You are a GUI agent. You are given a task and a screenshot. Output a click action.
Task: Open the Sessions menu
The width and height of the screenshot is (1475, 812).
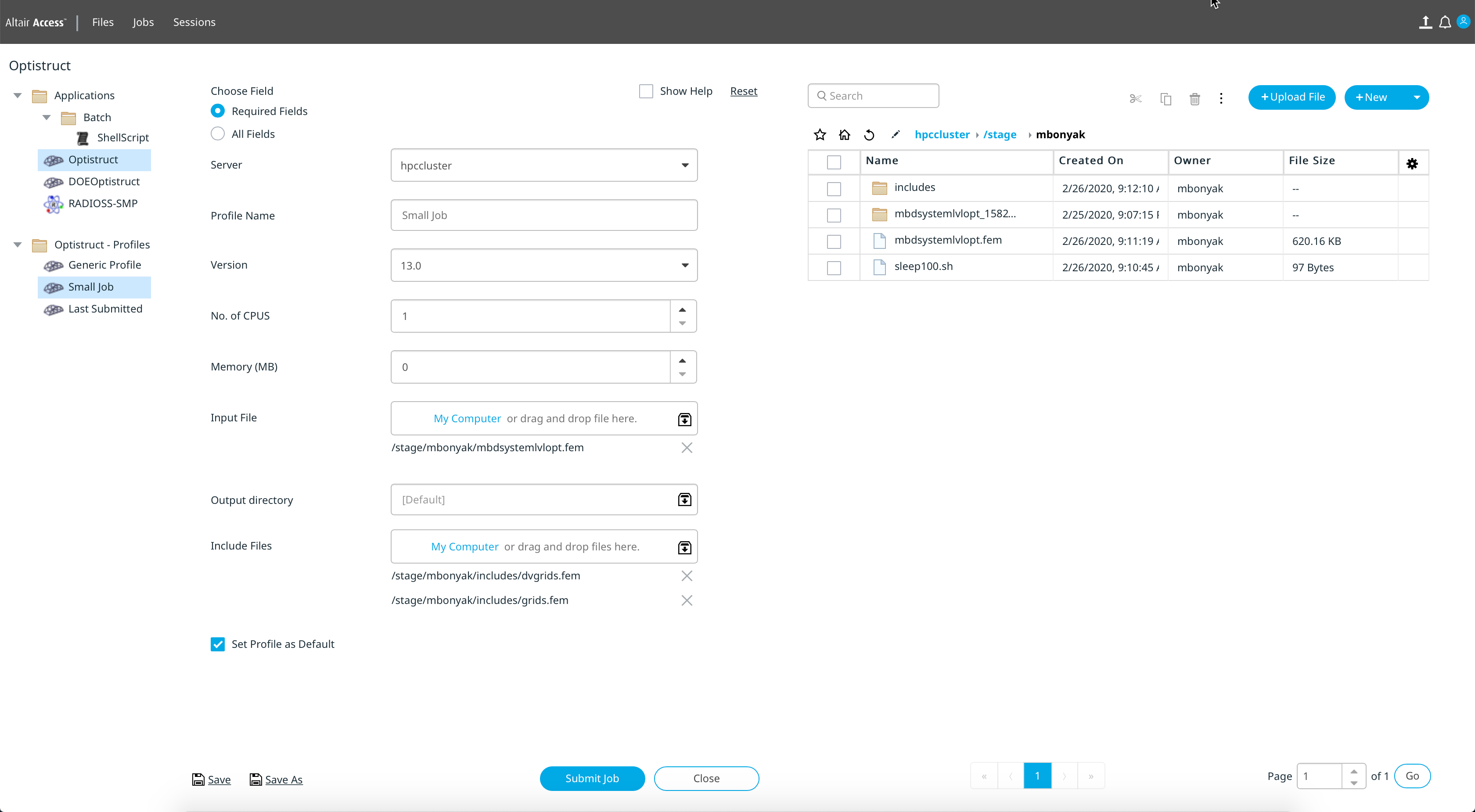194,22
